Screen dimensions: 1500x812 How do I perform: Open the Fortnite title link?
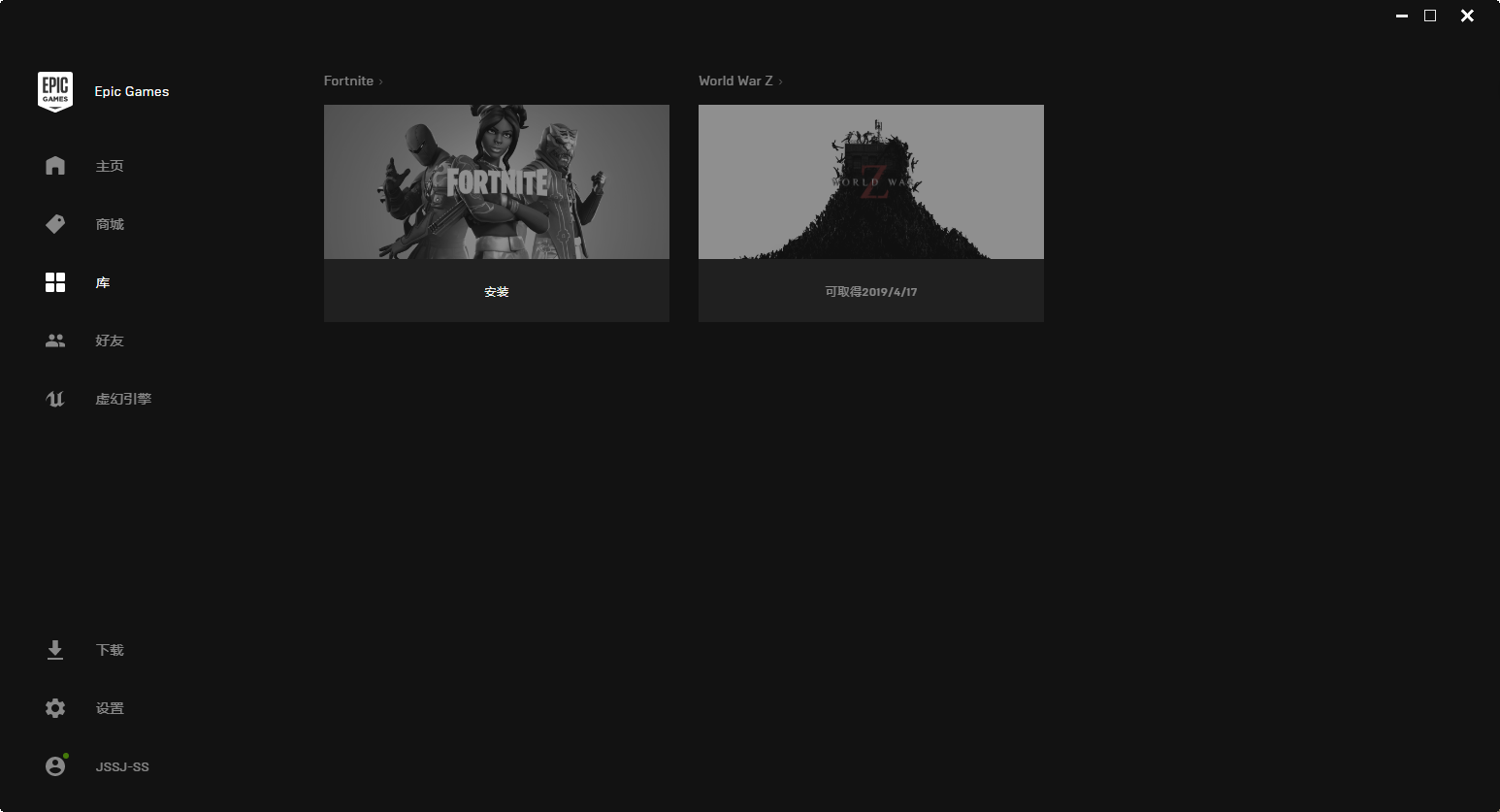tap(348, 81)
